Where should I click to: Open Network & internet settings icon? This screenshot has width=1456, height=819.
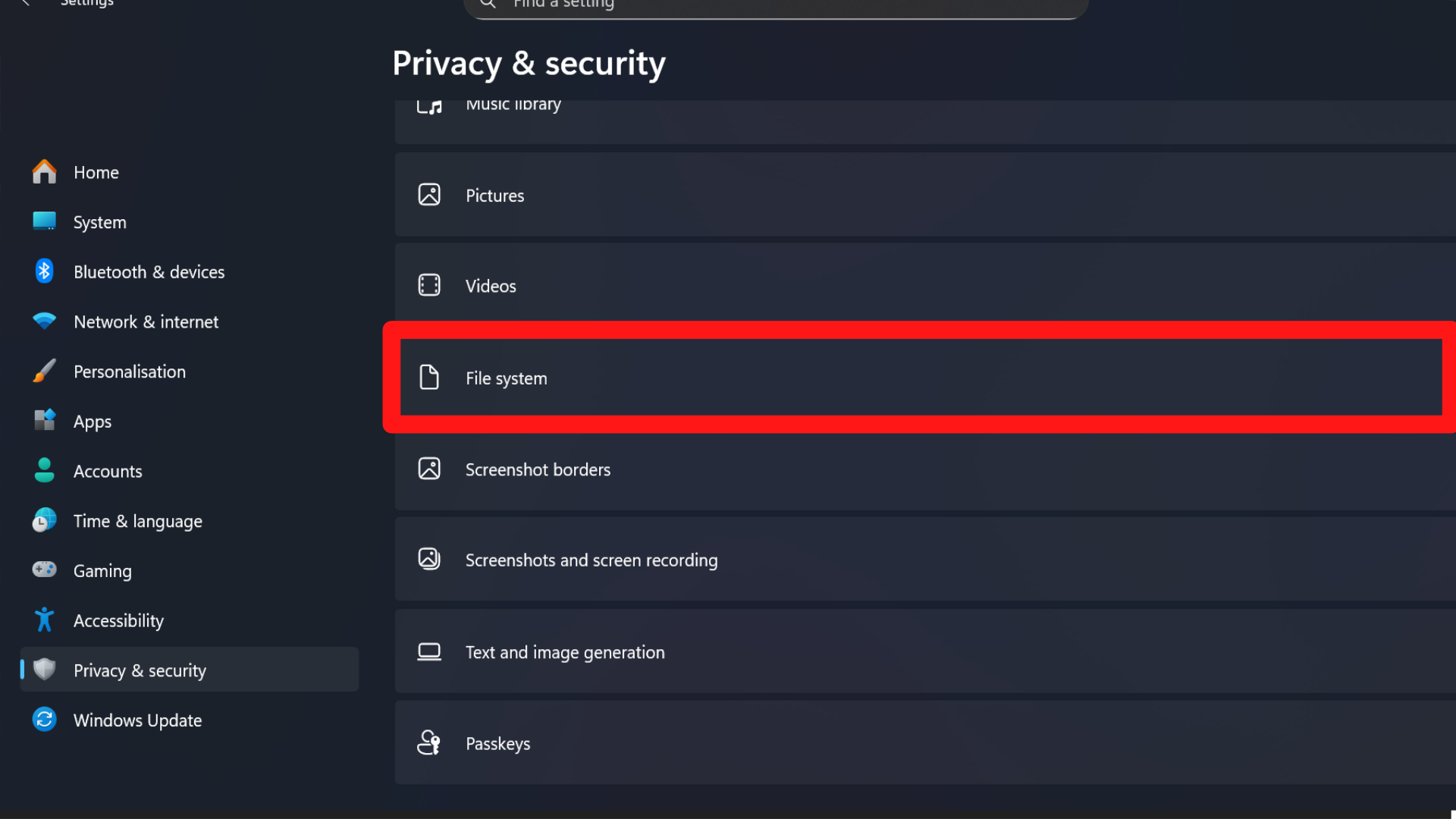tap(44, 321)
